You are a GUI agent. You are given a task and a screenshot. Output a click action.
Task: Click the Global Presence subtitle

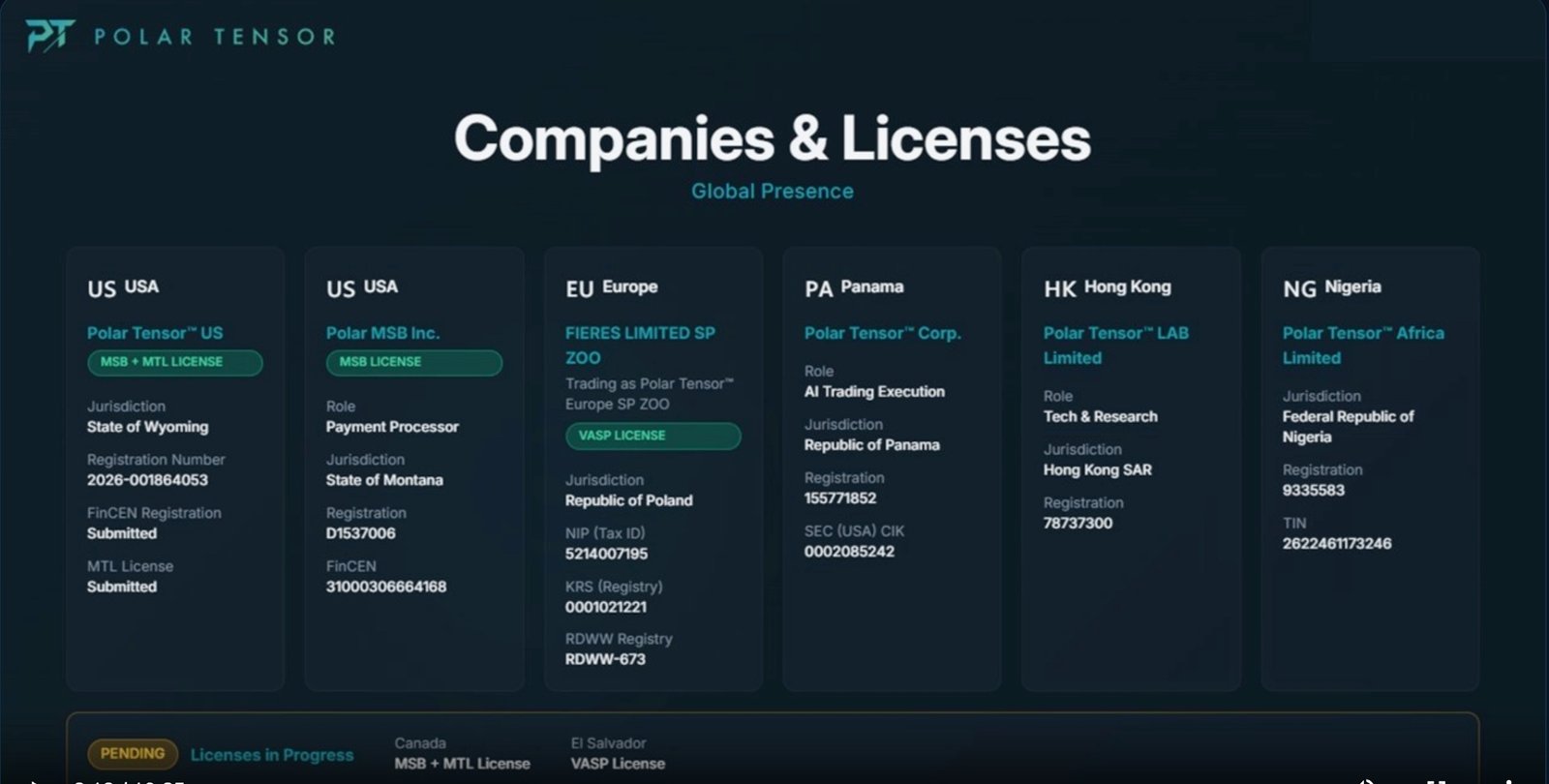pos(773,192)
